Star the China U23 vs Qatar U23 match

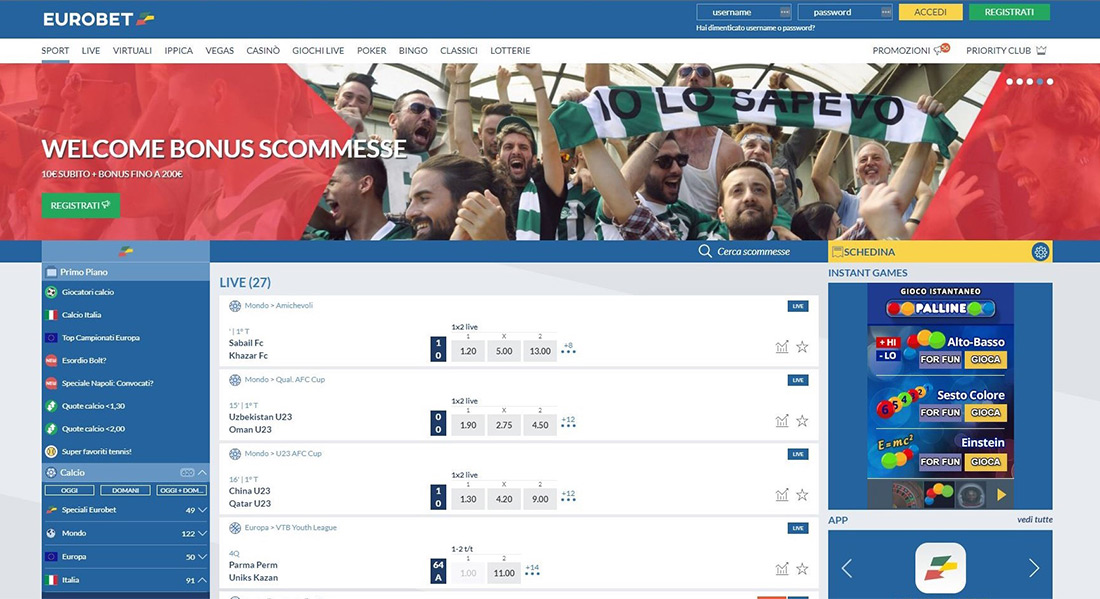(x=803, y=494)
